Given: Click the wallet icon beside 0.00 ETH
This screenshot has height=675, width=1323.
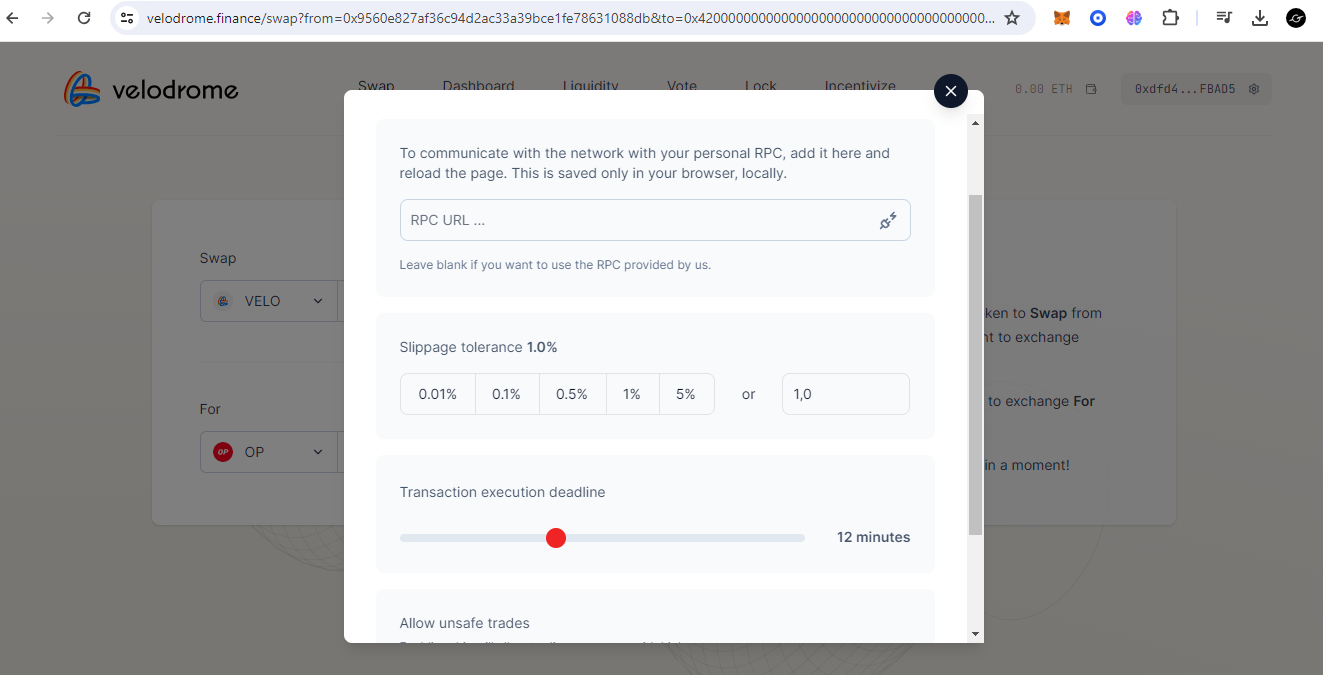Looking at the screenshot, I should coord(1091,89).
